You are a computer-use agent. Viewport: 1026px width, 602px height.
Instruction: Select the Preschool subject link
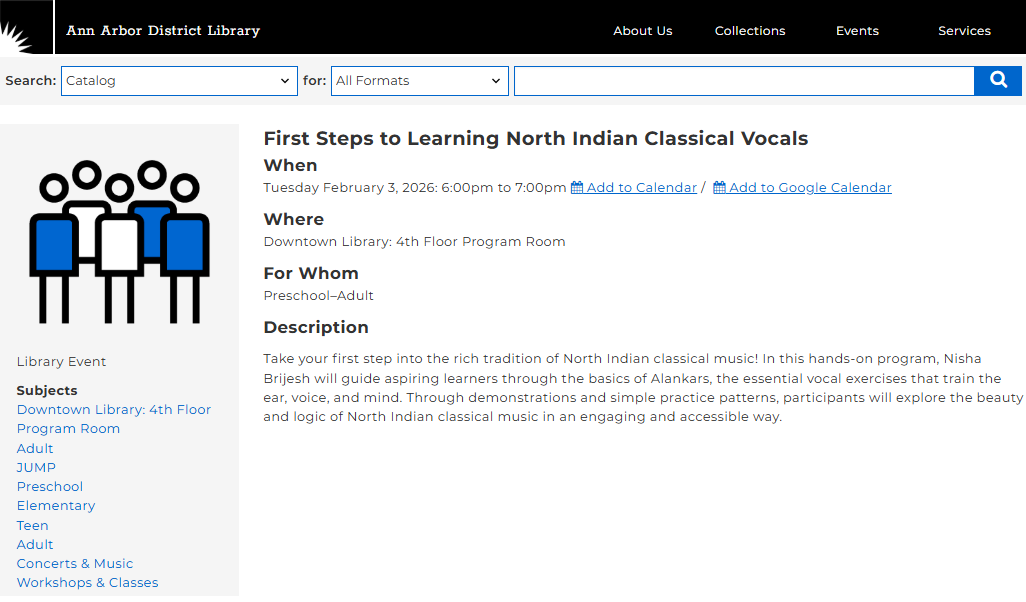click(x=50, y=487)
